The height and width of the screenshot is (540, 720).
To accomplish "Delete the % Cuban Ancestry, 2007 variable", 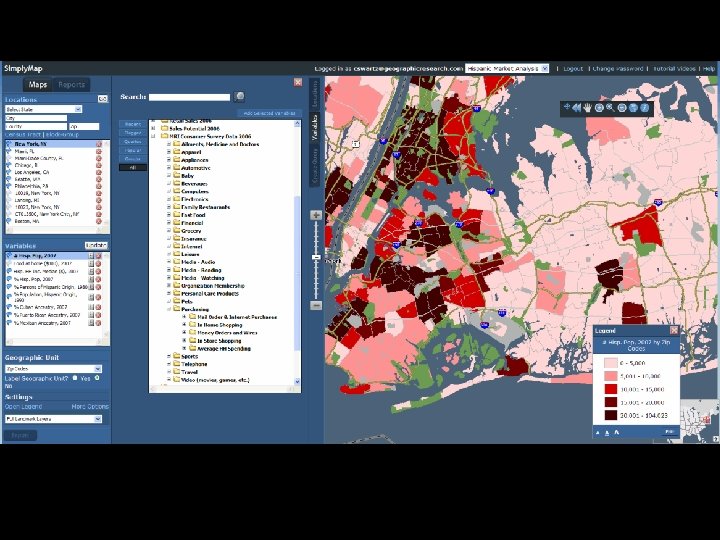I will pyautogui.click(x=98, y=307).
